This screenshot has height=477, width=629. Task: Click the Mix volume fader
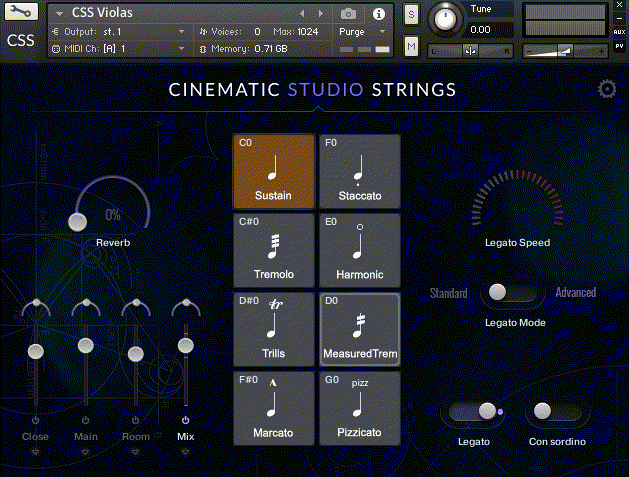(186, 345)
